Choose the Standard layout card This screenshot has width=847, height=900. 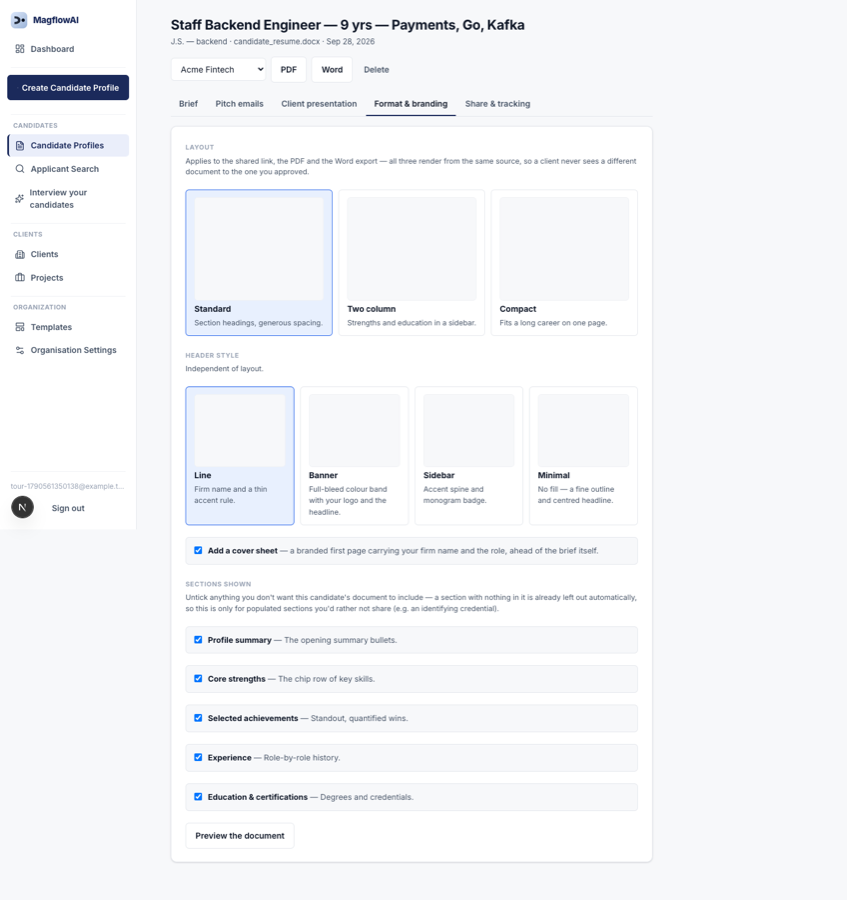pos(259,263)
